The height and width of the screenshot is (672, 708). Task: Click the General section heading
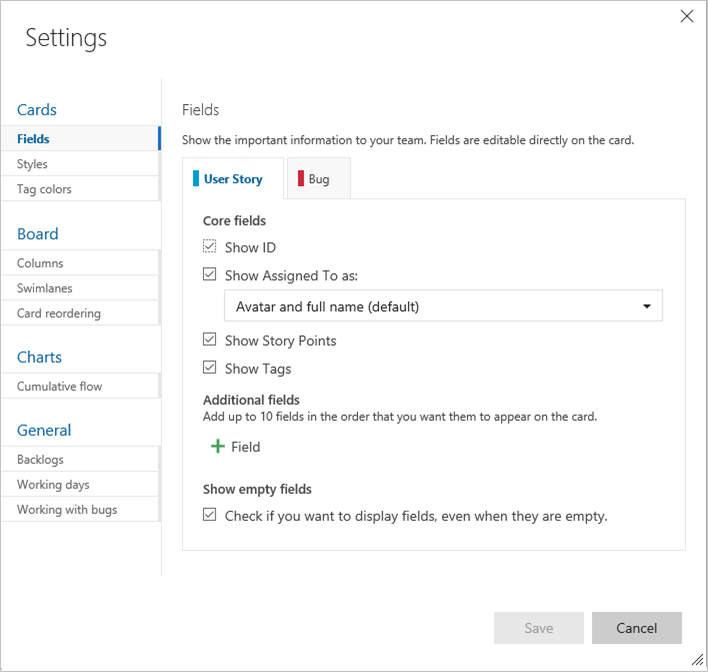point(44,430)
